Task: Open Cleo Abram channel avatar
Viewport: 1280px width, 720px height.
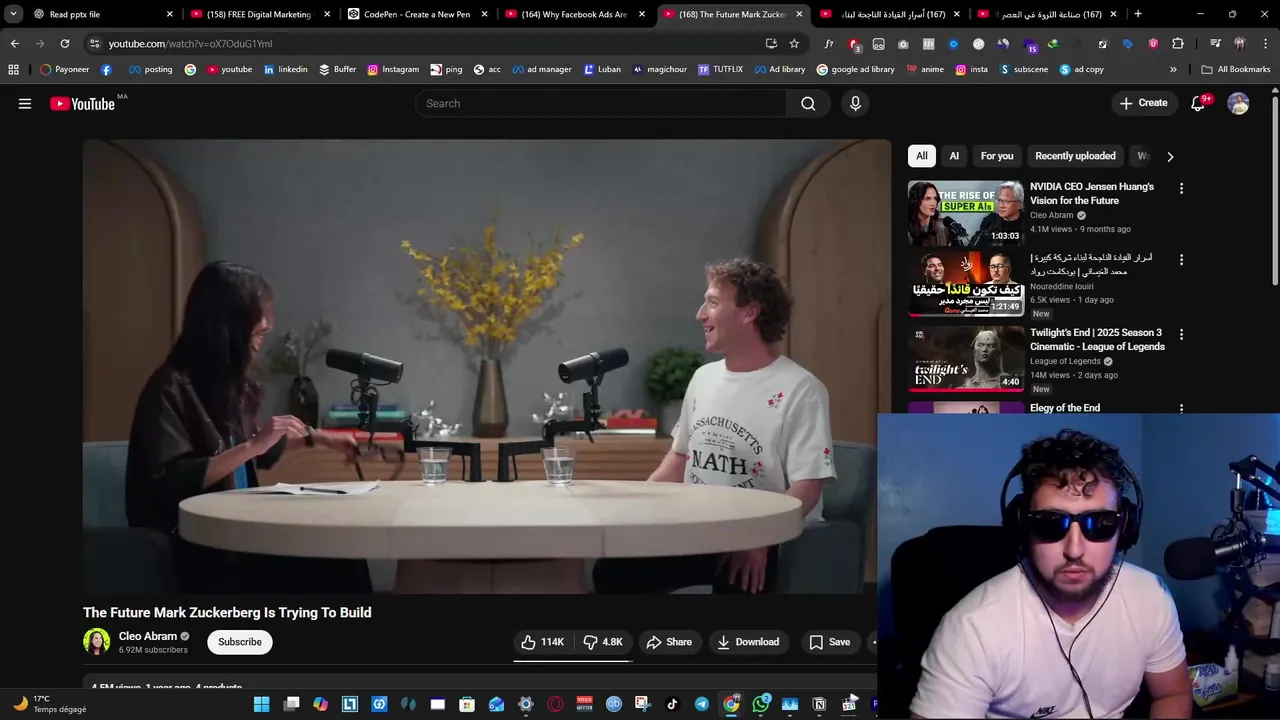Action: [97, 642]
